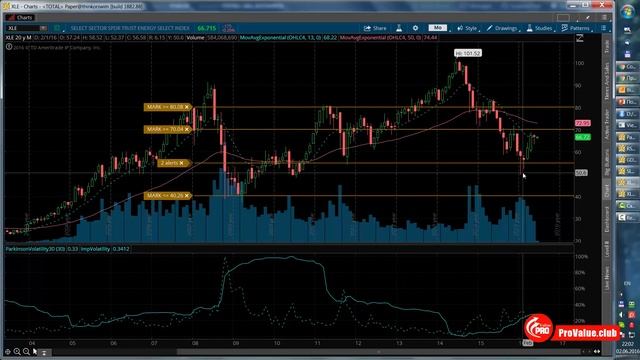The width and height of the screenshot is (640, 360).
Task: Click the taskbar clock 22:02
Action: [628, 344]
